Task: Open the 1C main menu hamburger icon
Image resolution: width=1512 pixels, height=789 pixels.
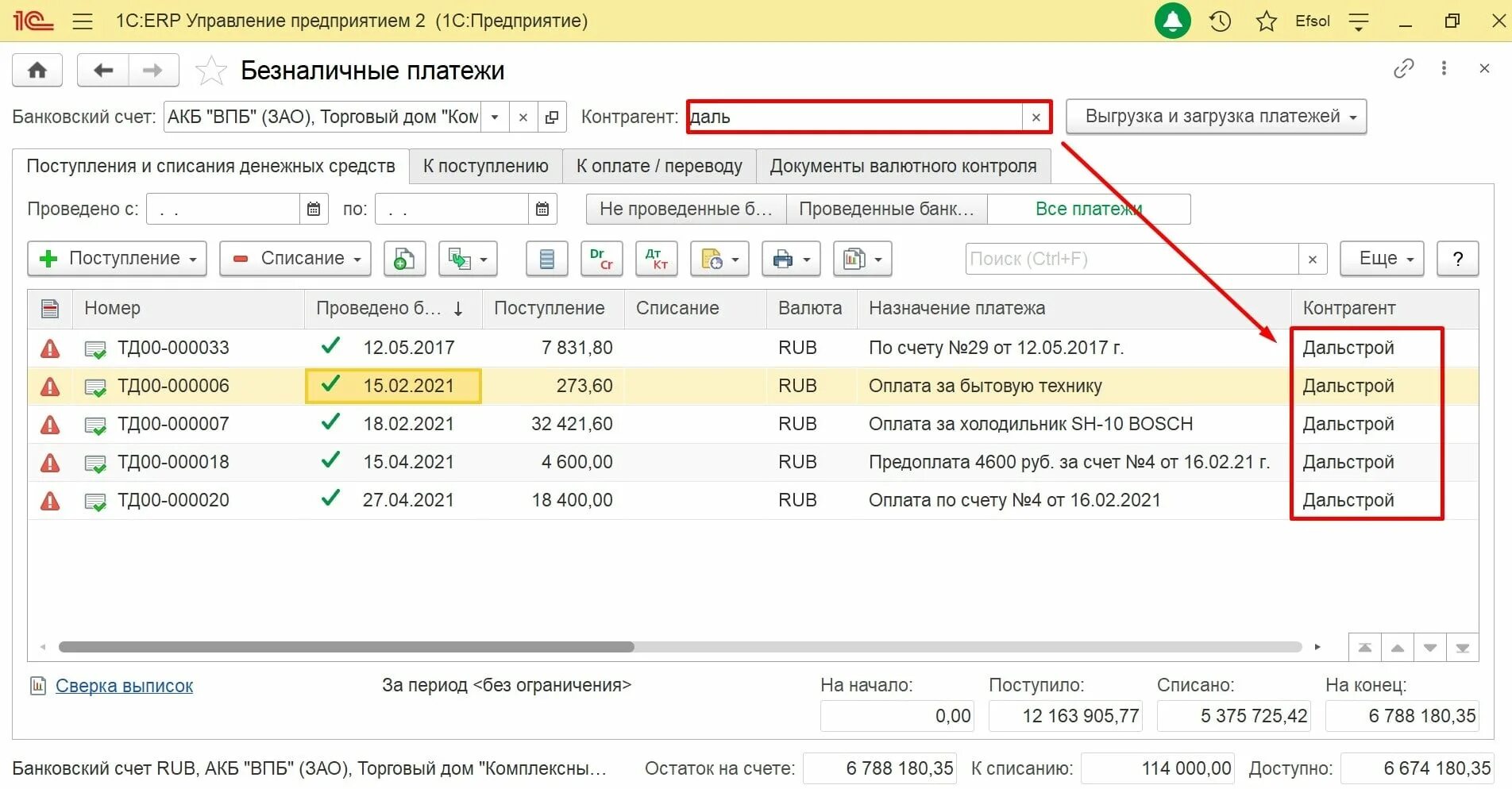Action: [83, 21]
